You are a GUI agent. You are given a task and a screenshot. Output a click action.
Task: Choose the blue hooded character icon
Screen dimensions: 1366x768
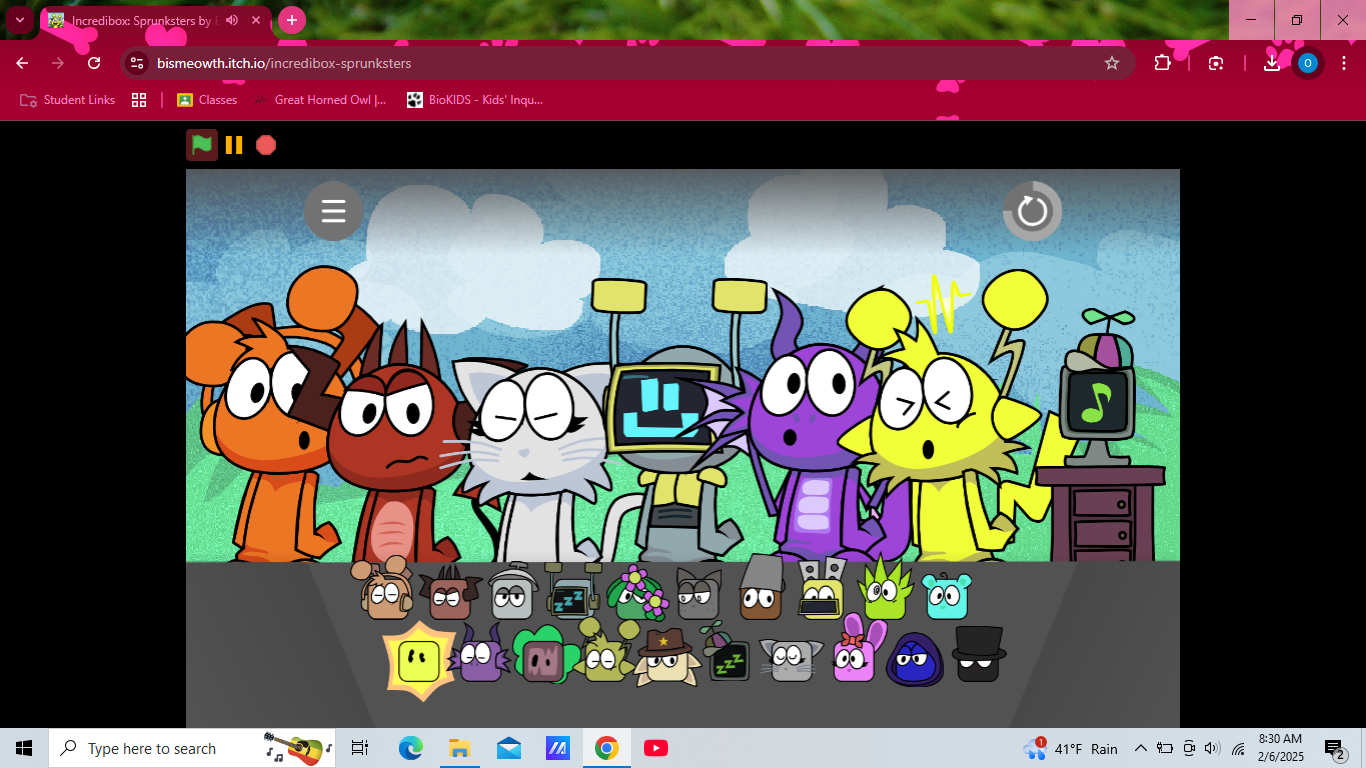(x=915, y=660)
